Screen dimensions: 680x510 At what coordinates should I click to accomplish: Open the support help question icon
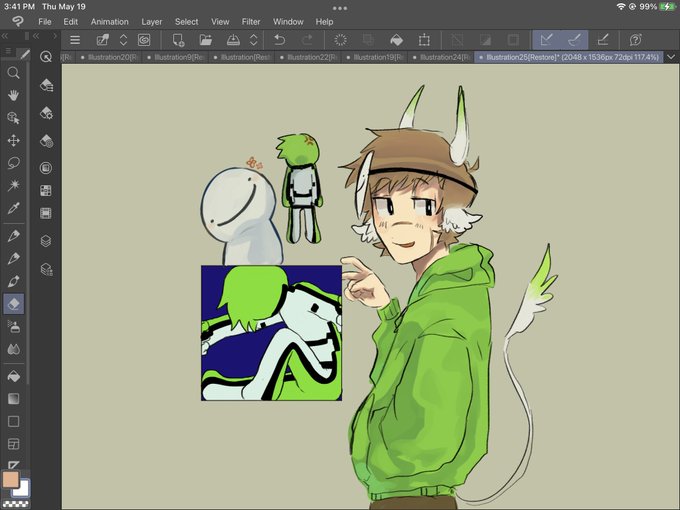pyautogui.click(x=635, y=40)
